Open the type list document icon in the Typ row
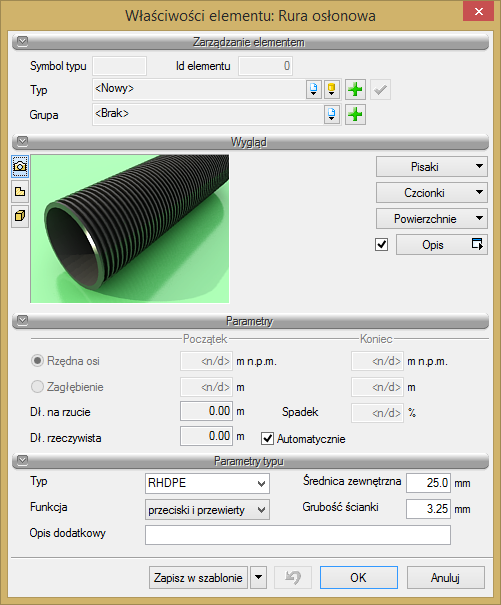The height and width of the screenshot is (605, 501). click(x=314, y=89)
